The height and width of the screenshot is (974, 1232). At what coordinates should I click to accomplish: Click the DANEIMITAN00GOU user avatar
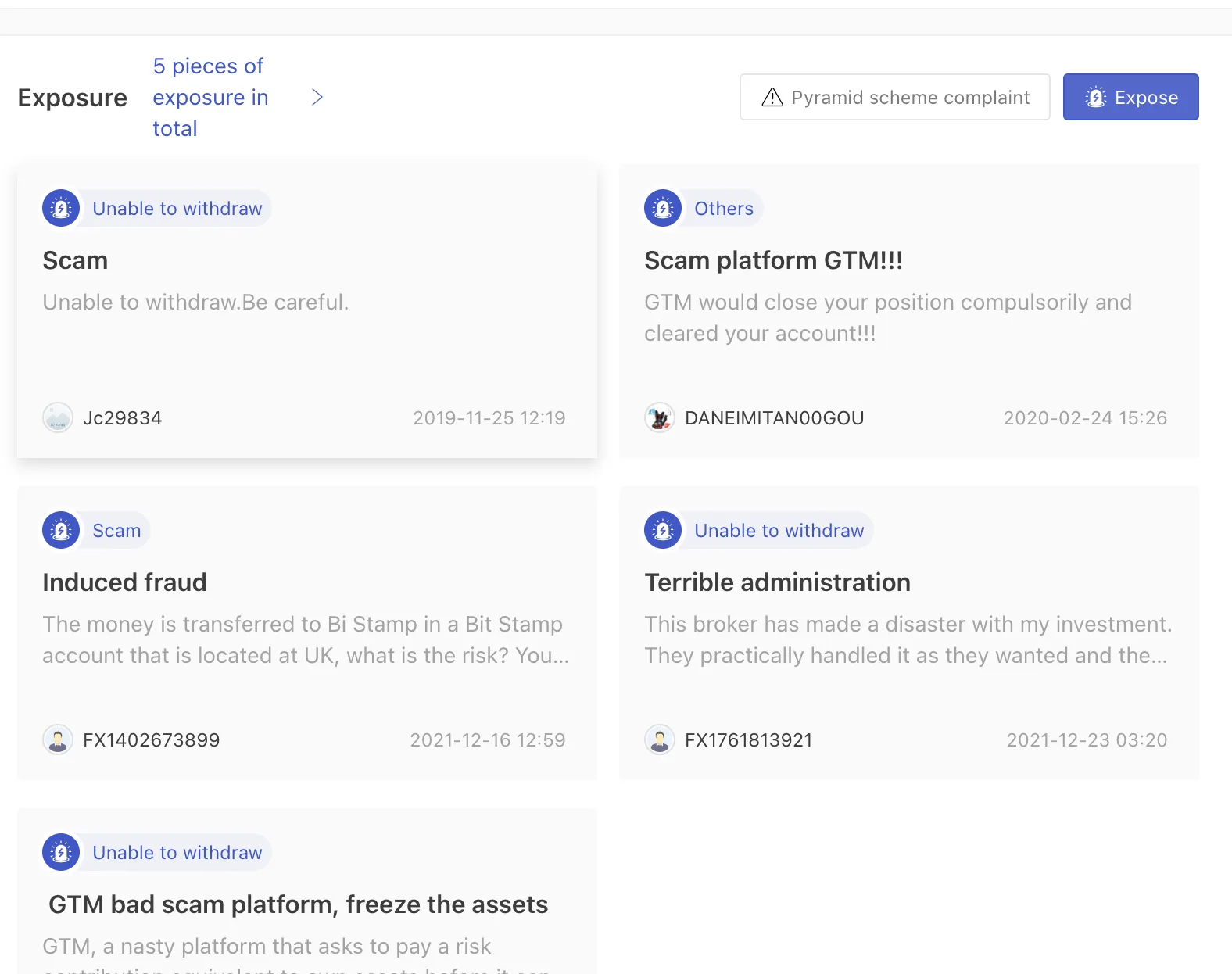tap(660, 418)
